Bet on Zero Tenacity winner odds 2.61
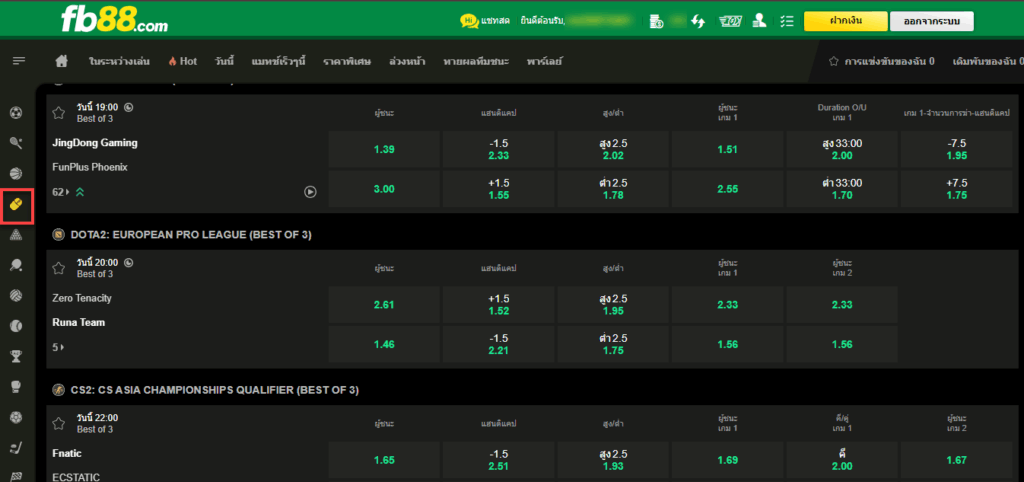This screenshot has height=482, width=1024. click(x=384, y=304)
